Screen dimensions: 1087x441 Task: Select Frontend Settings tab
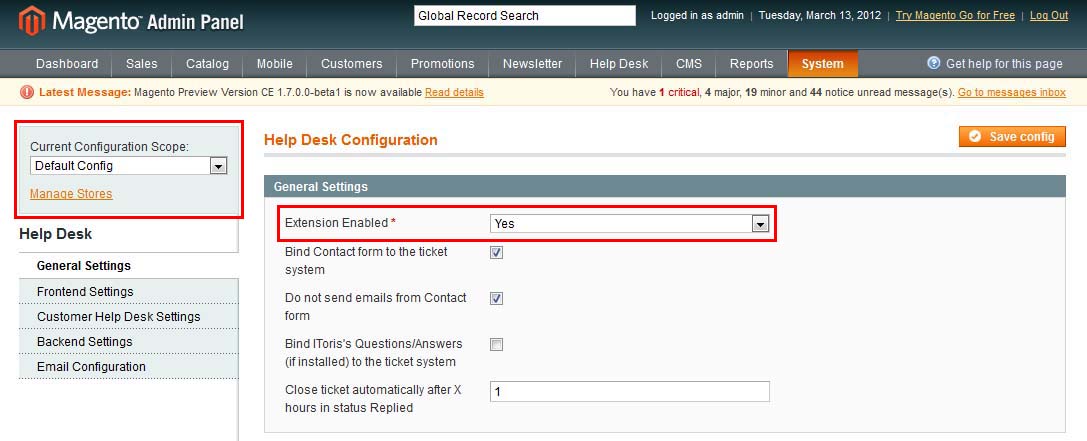click(x=128, y=291)
